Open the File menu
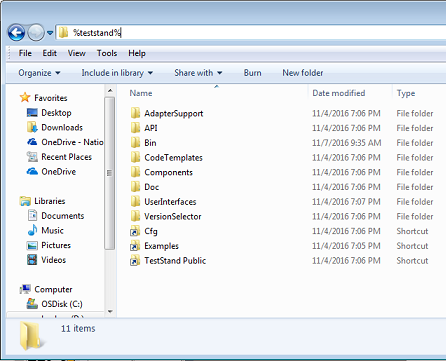 [25, 53]
